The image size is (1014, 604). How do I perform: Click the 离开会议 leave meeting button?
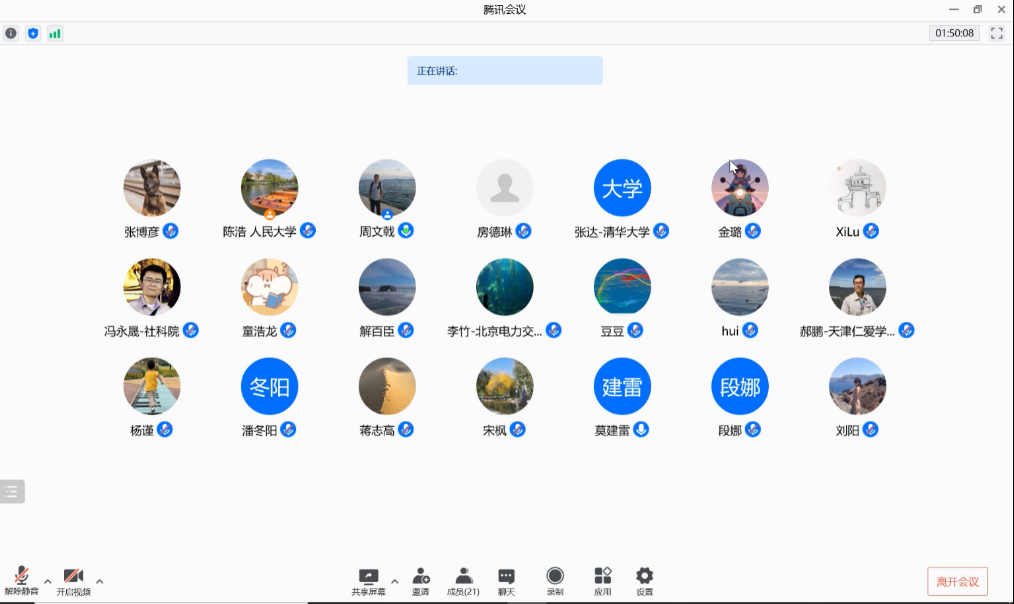point(957,581)
